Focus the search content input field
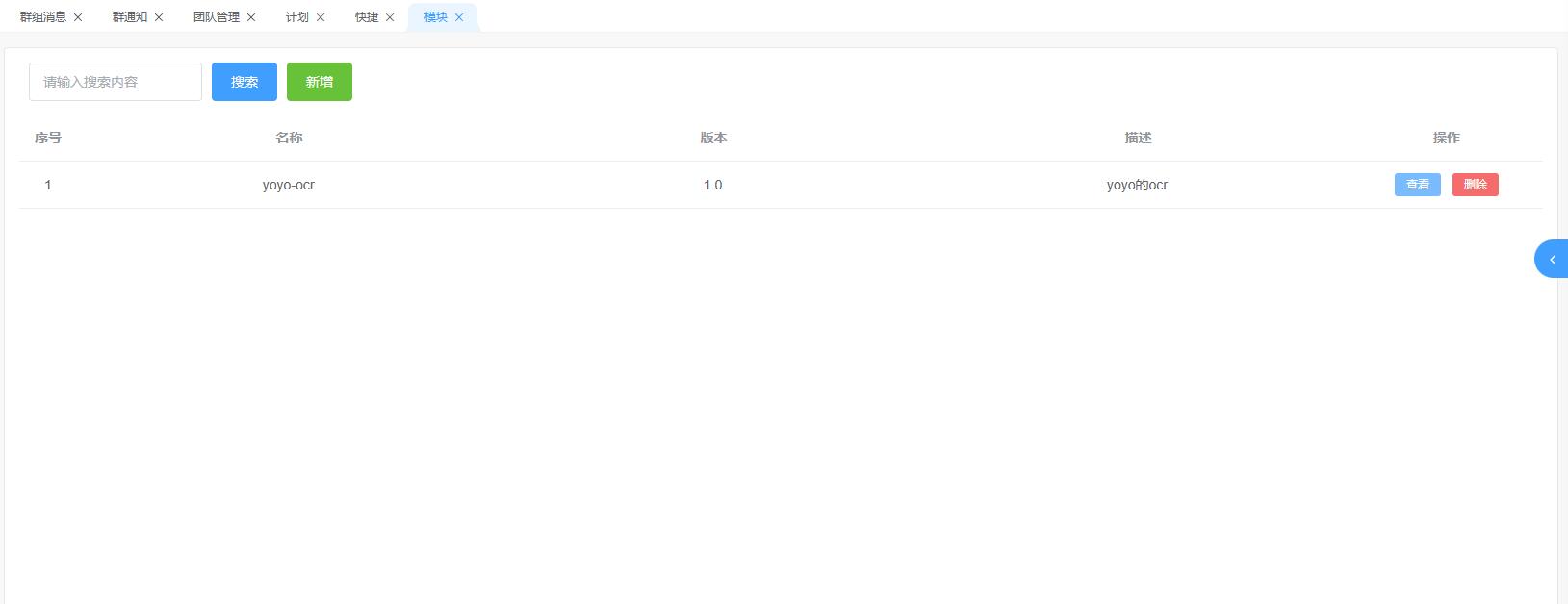This screenshot has height=604, width=1568. [116, 82]
